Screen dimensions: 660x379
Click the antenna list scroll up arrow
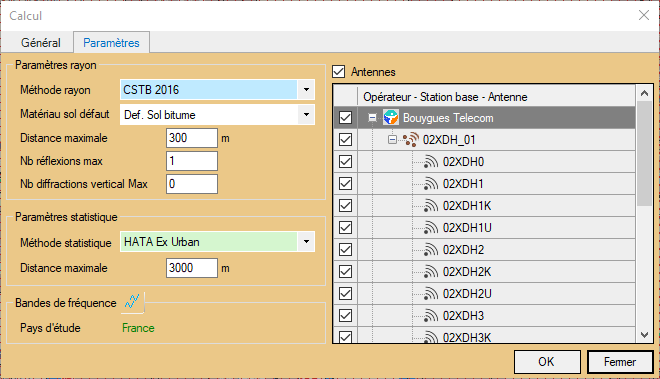(x=644, y=93)
